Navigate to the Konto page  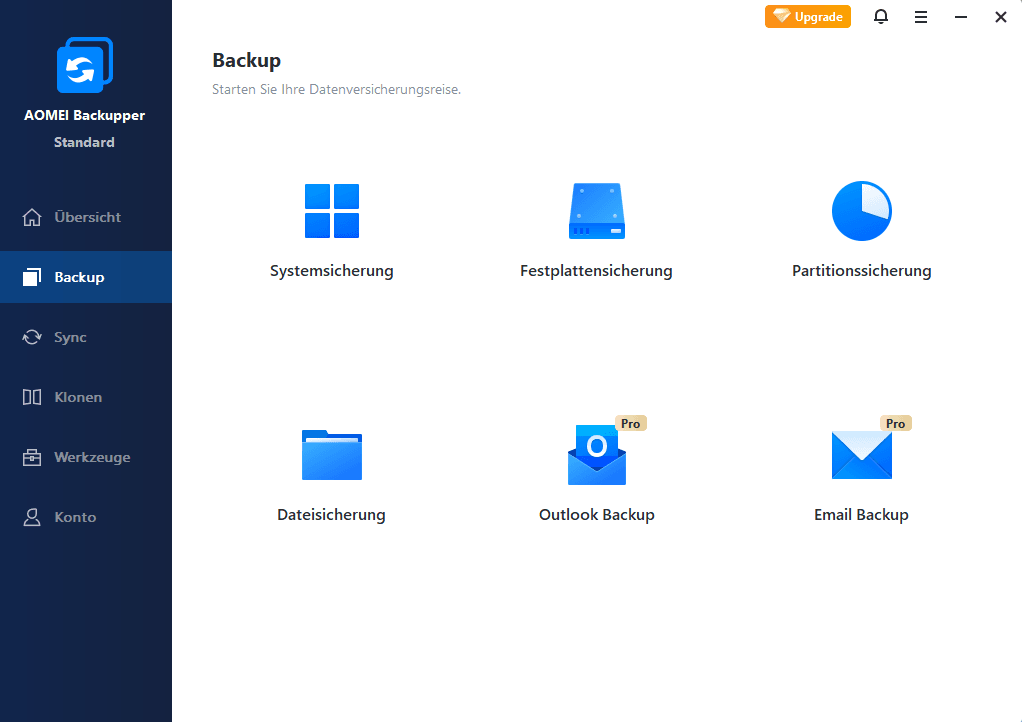pos(75,517)
